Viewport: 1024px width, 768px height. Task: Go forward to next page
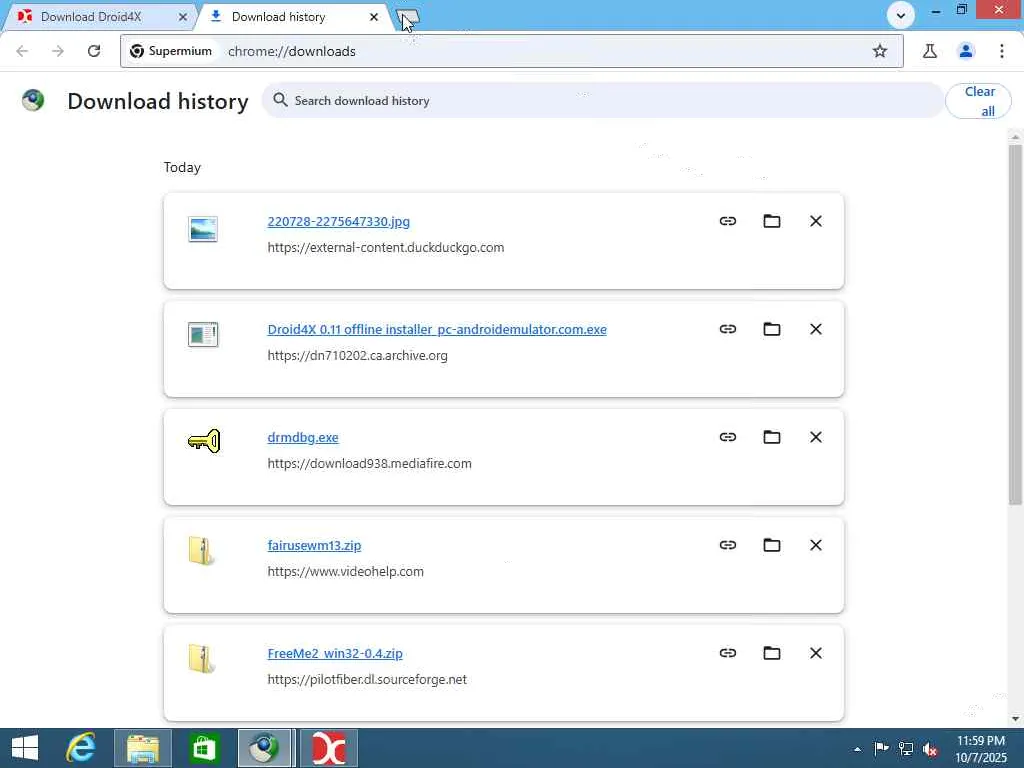point(58,51)
